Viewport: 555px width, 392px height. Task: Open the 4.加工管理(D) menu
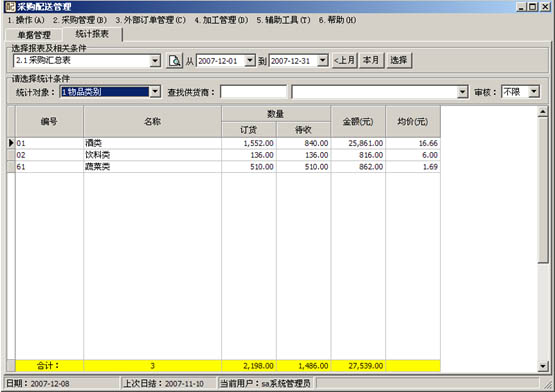click(x=221, y=20)
